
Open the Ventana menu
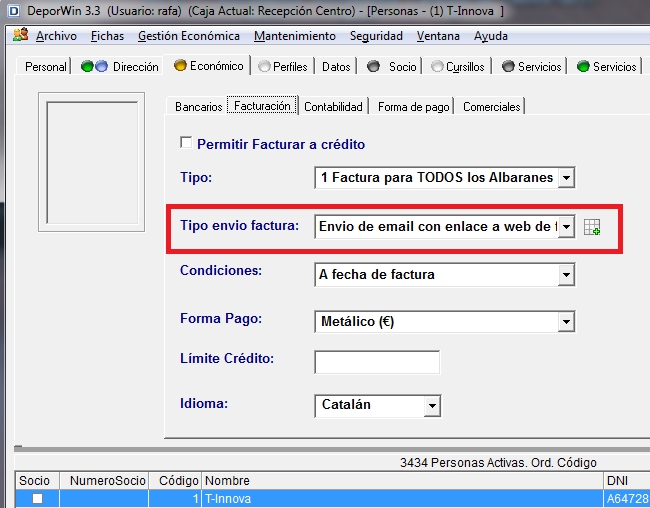pyautogui.click(x=438, y=36)
